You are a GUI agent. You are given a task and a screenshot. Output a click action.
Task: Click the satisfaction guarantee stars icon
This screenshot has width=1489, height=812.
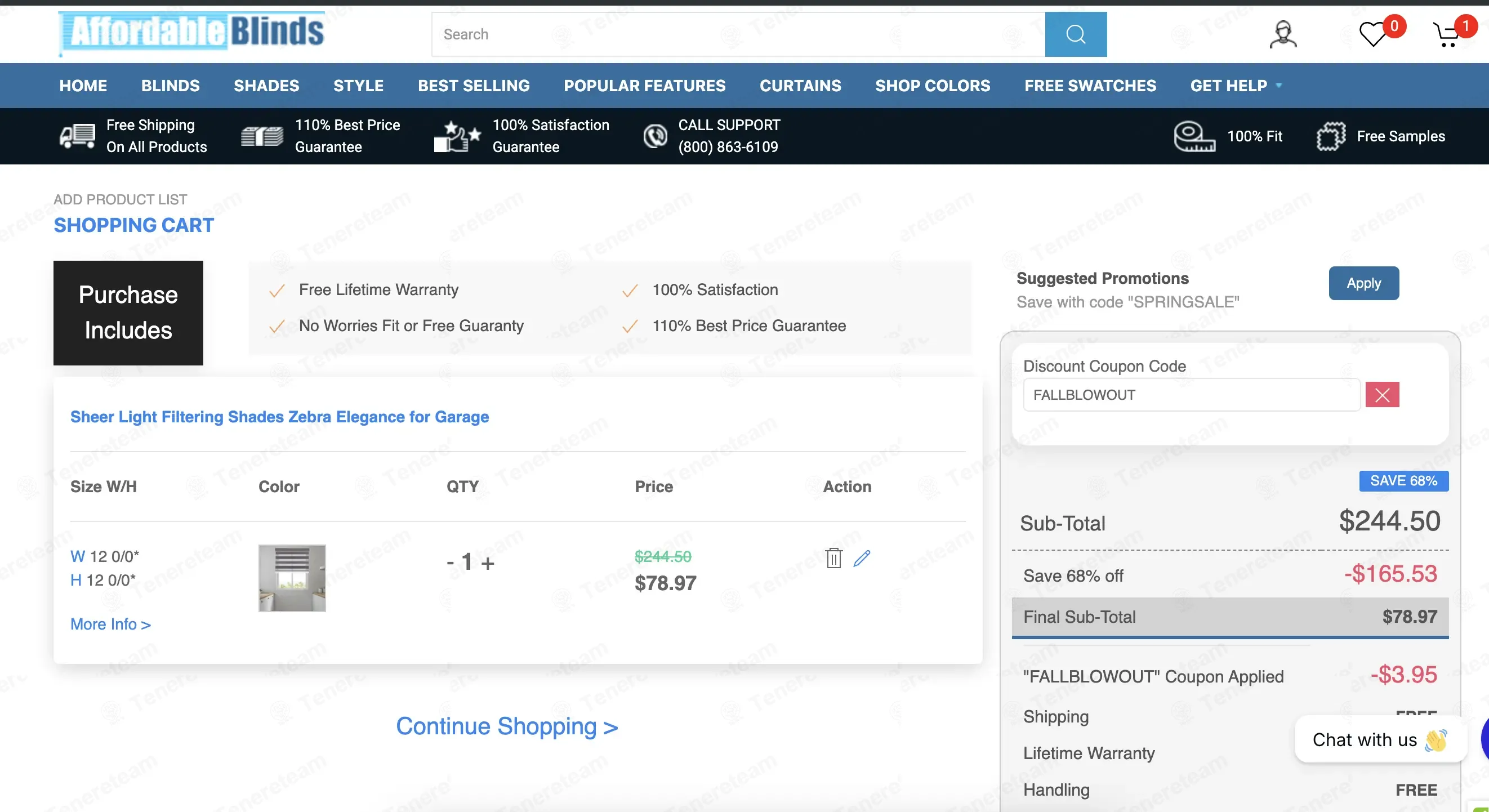tap(457, 136)
